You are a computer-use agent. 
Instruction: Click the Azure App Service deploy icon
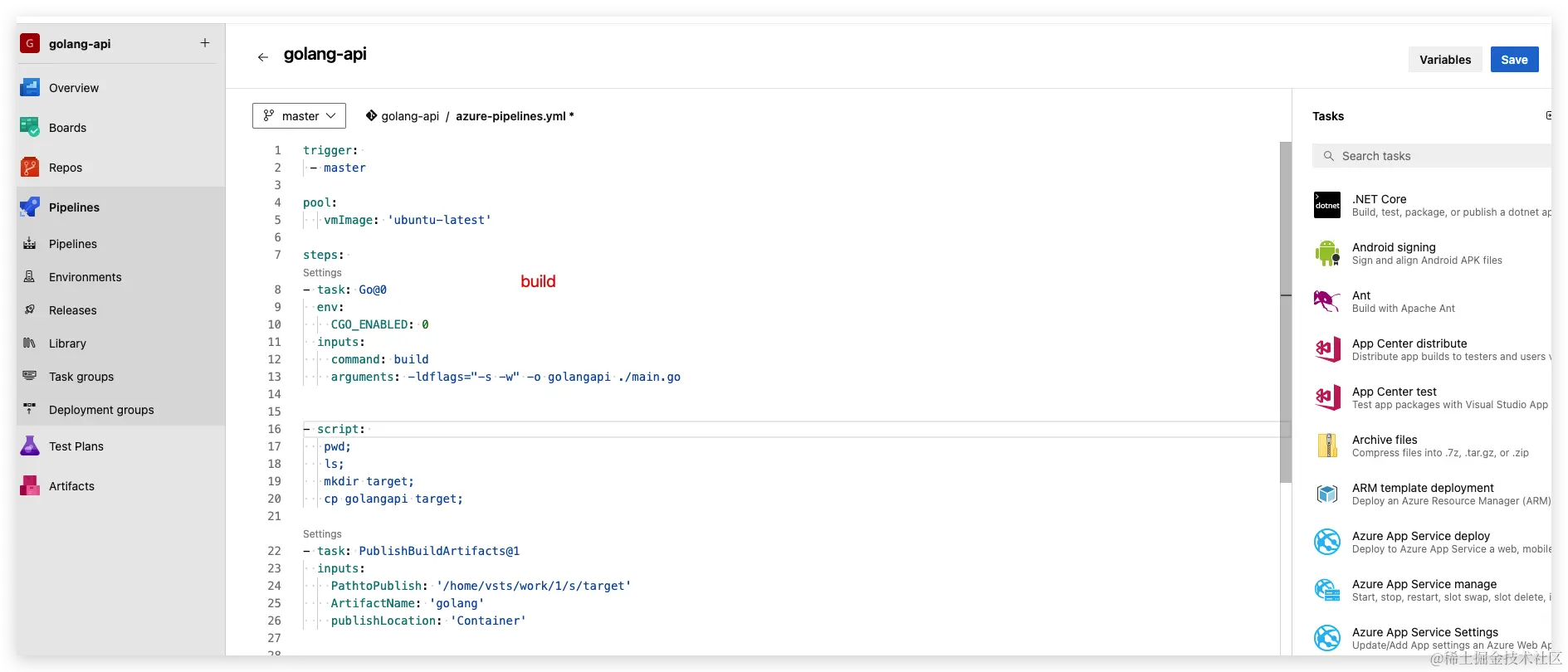[1327, 542]
